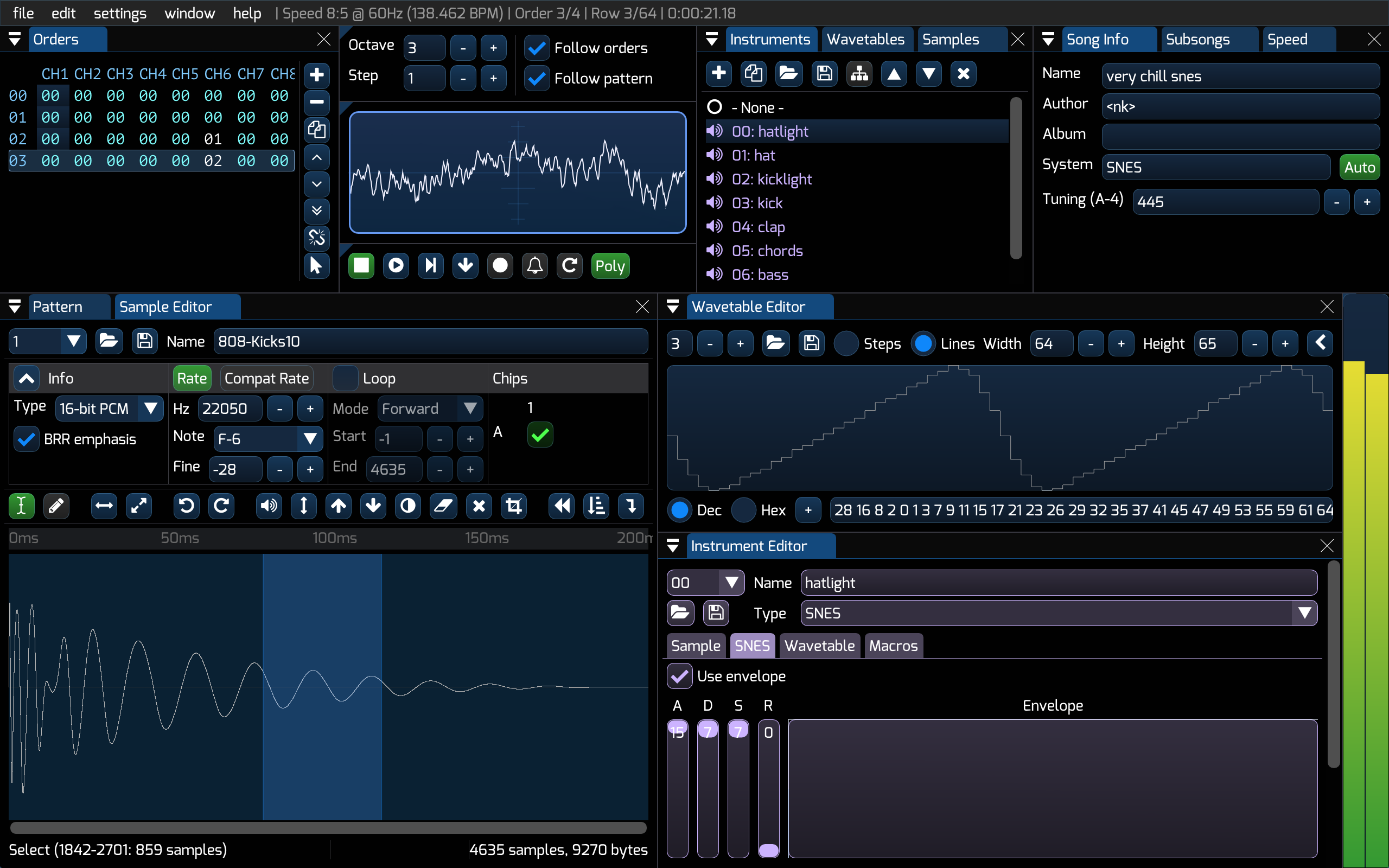Screen dimensions: 1389x868
Task: Click the draw pencil tool in sample editor
Action: click(56, 506)
